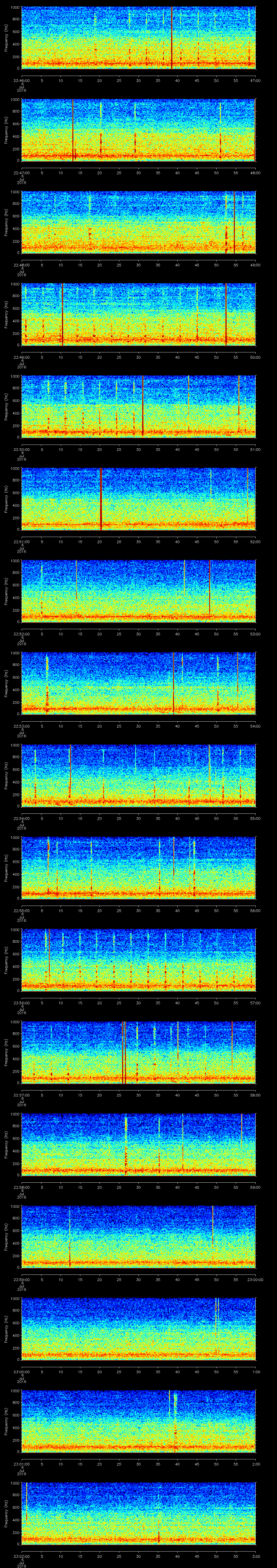This screenshot has width=277, height=1568.
Task: Open the spectrogram panel starting at 22:52:00
Action: pyautogui.click(x=139, y=591)
